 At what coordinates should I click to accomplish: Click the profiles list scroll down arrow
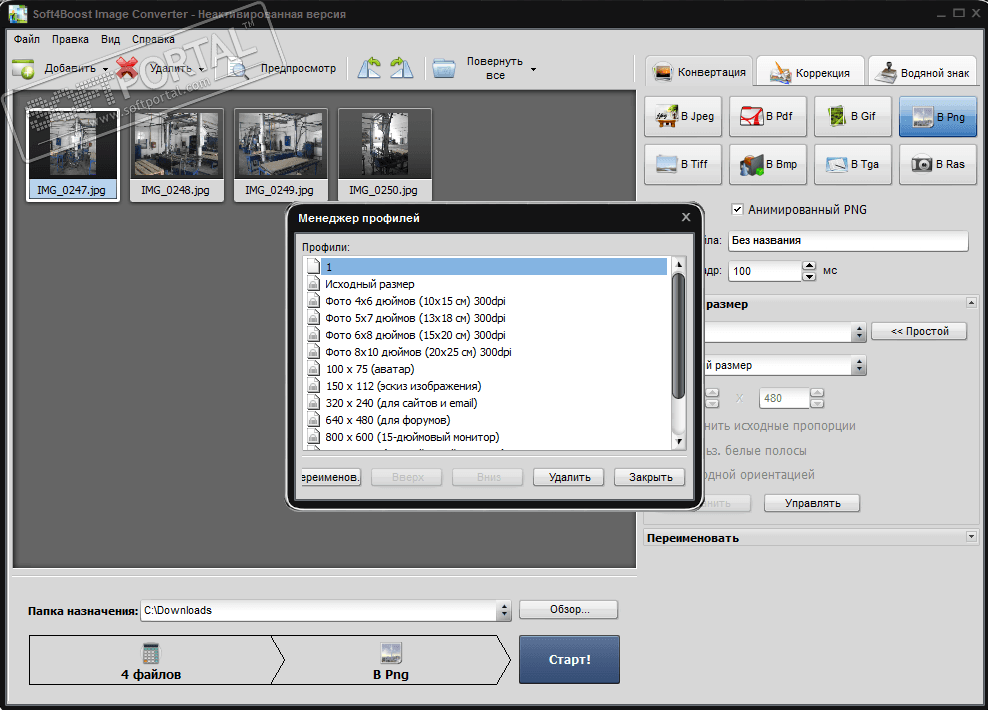(x=679, y=442)
